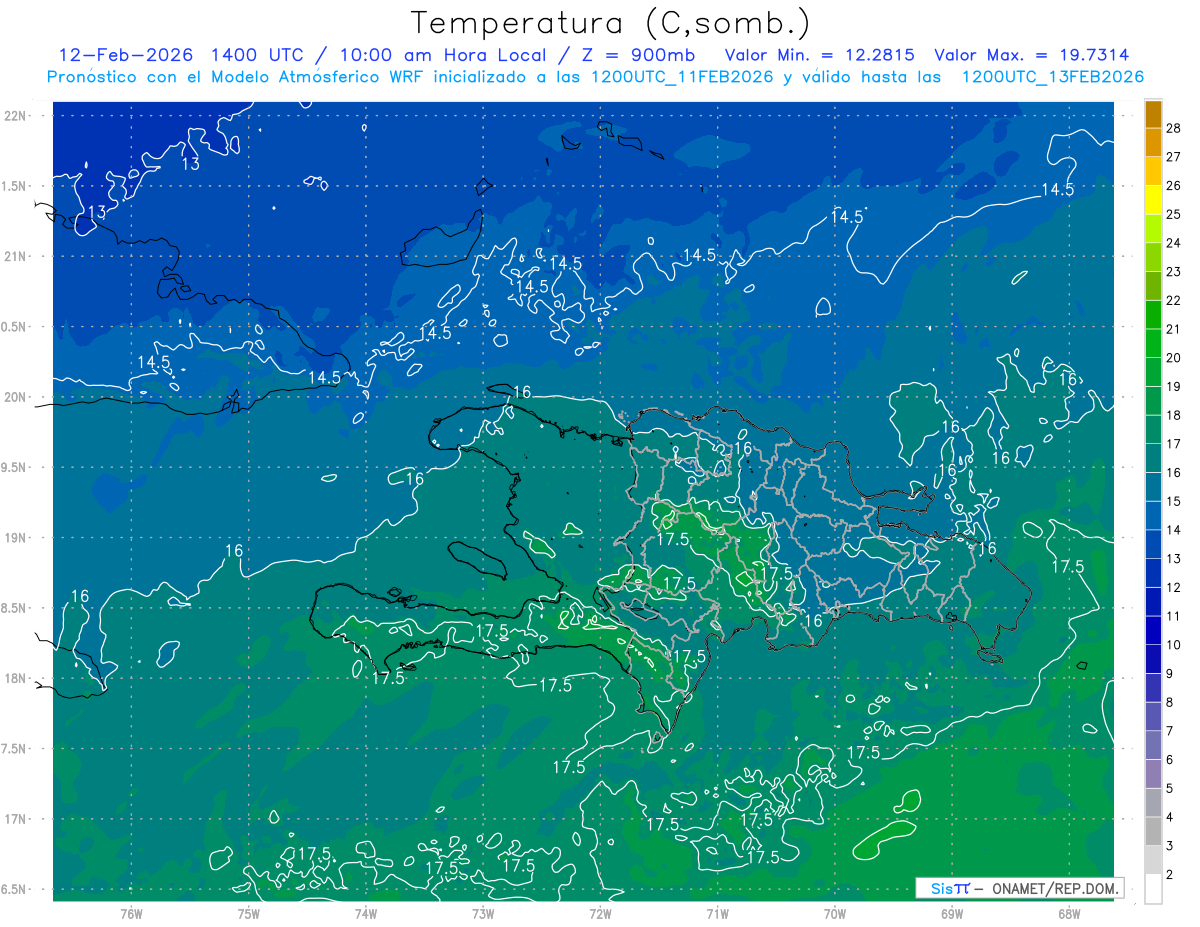Click the "75W" longitude axis label
Viewport: 1200px width, 927px height.
248,914
